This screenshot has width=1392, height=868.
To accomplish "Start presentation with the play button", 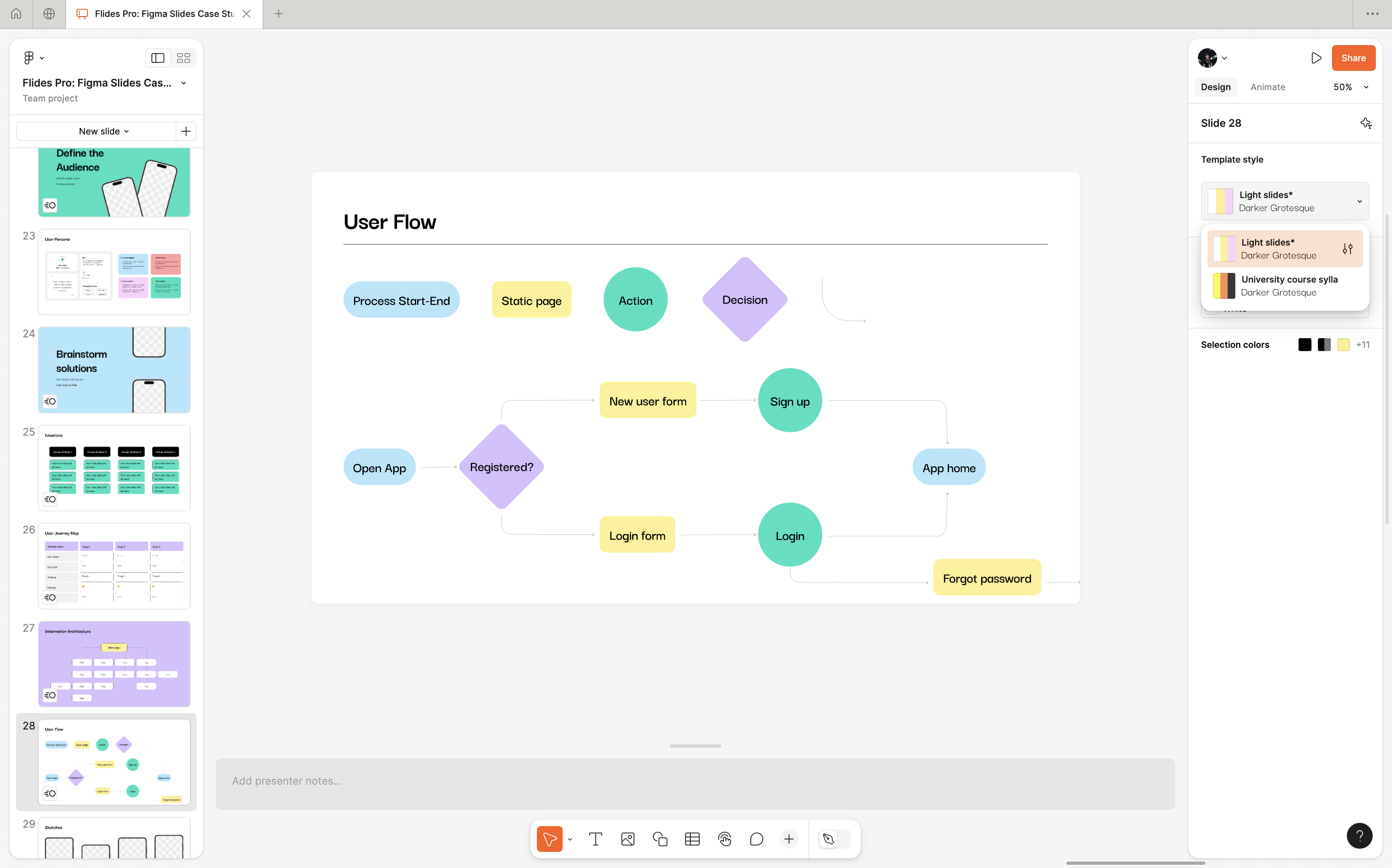I will pyautogui.click(x=1315, y=58).
